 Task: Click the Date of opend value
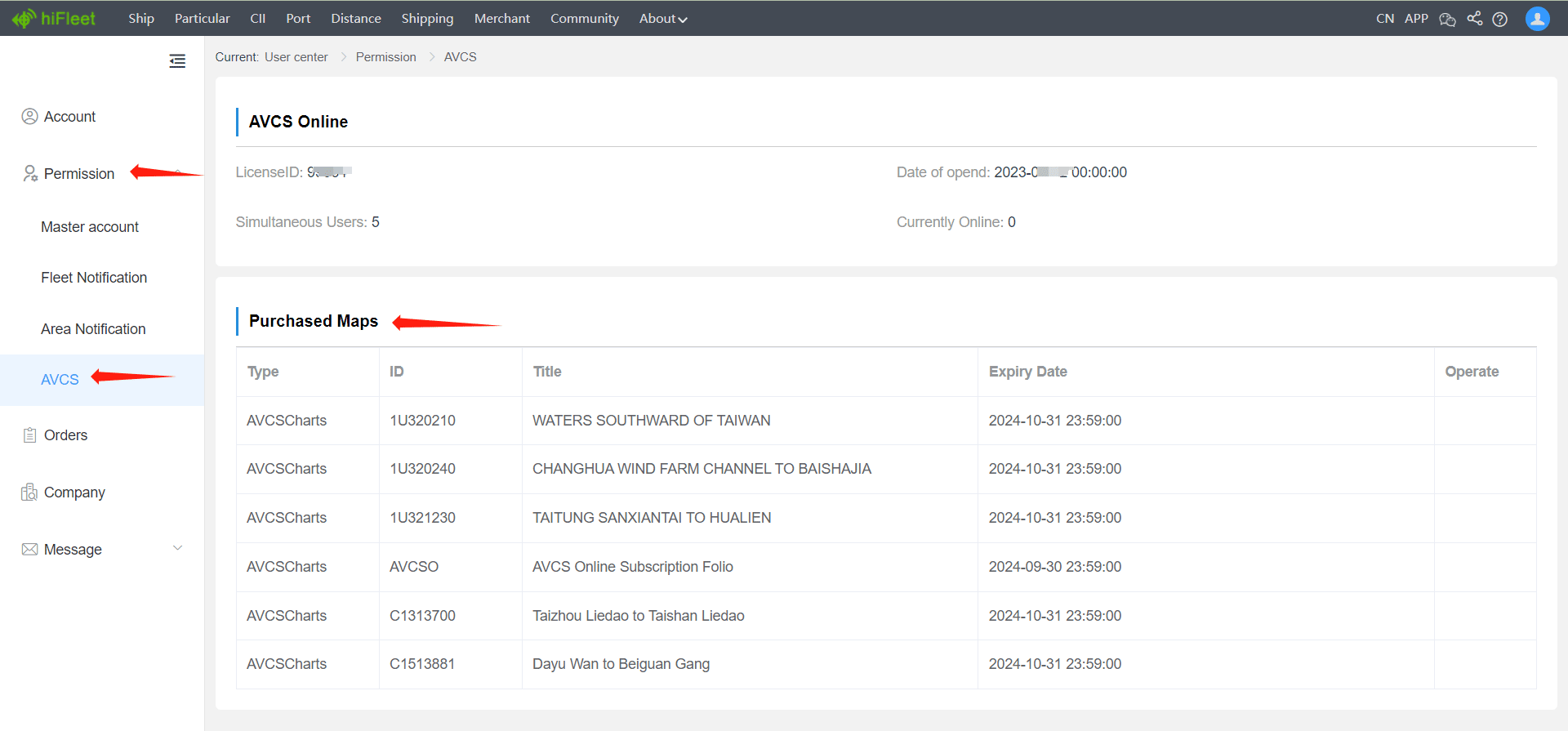click(1060, 172)
